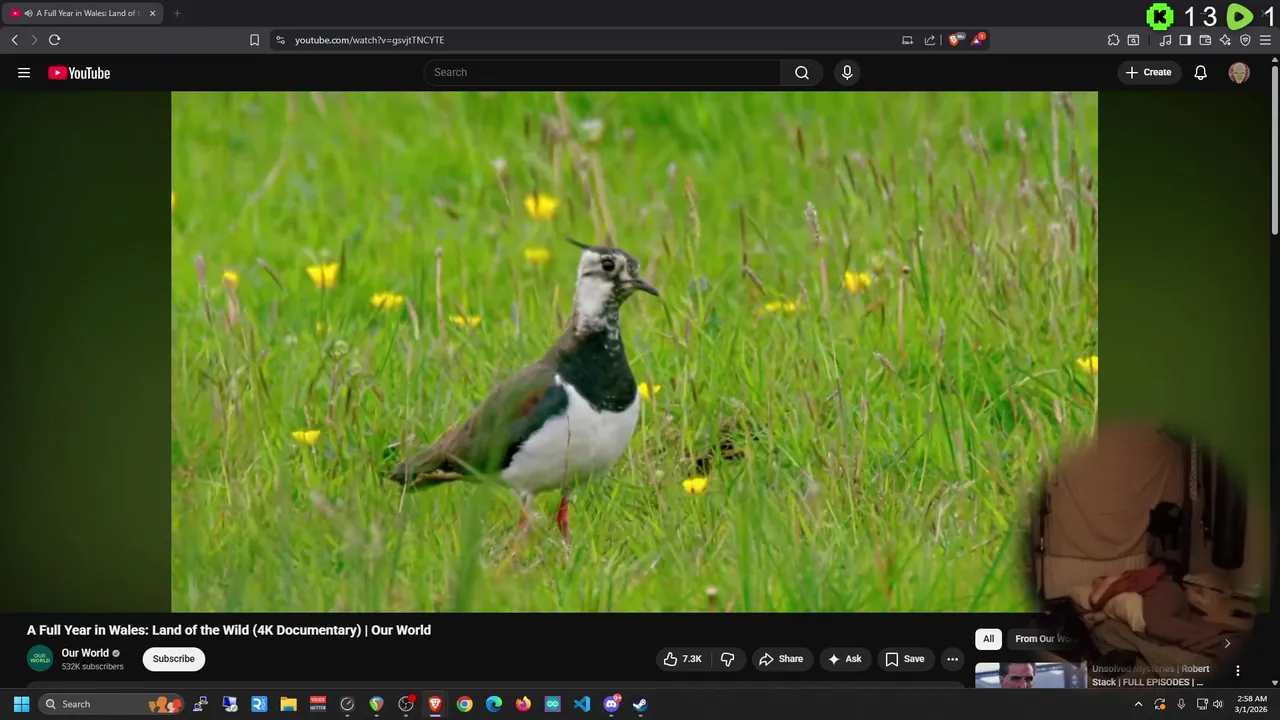This screenshot has width=1280, height=720.
Task: Open Brave extensions puzzle icon
Action: tap(1113, 40)
